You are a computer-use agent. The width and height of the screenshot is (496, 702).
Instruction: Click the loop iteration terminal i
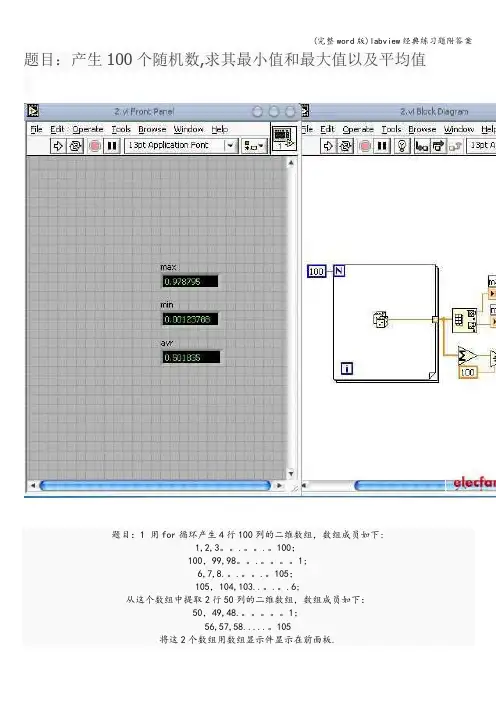click(x=347, y=368)
